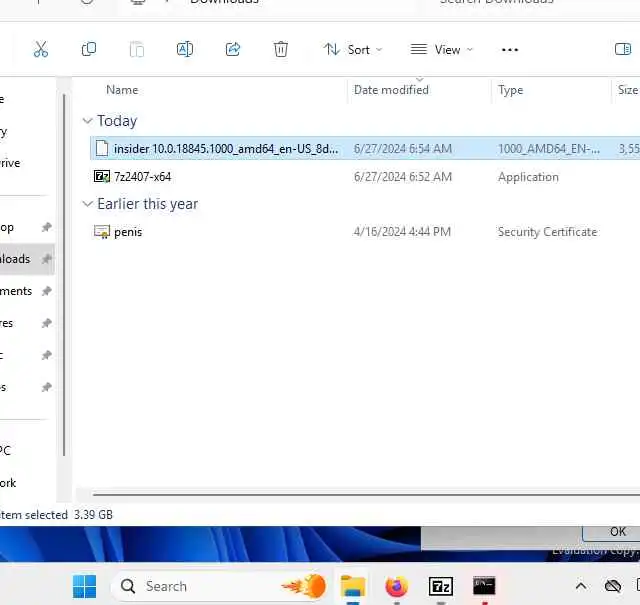
Task: Click the cloud sync tray icon
Action: (x=613, y=586)
